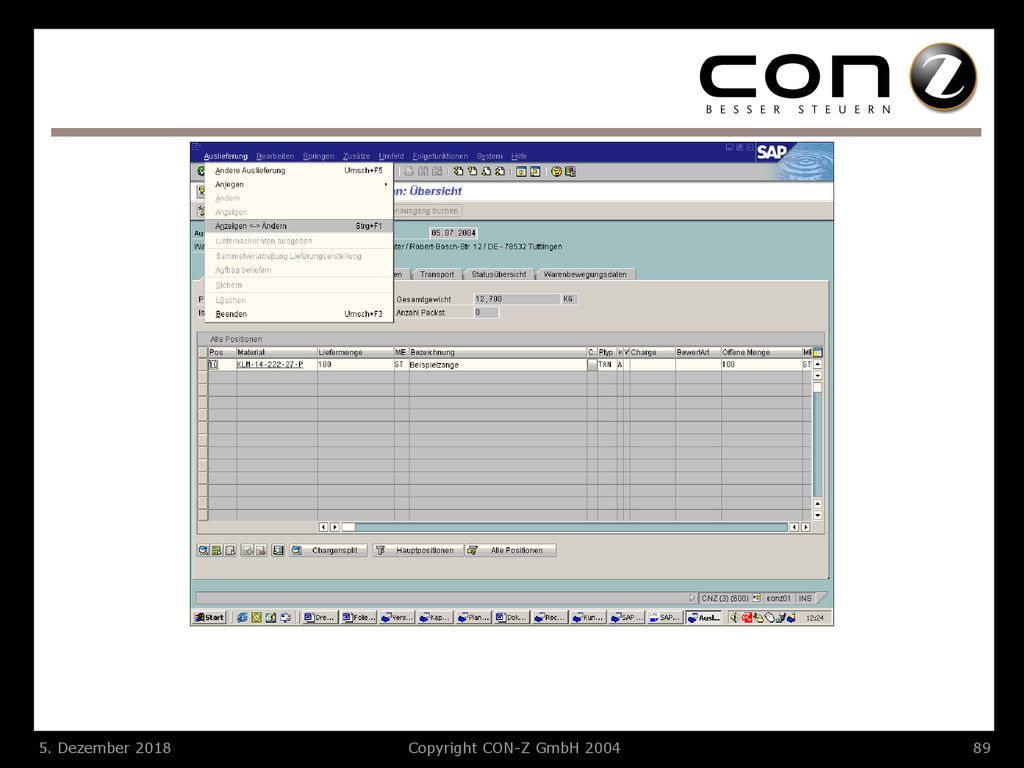Screen dimensions: 1024x768
Task: Click the Select All icon below table
Action: (217, 551)
